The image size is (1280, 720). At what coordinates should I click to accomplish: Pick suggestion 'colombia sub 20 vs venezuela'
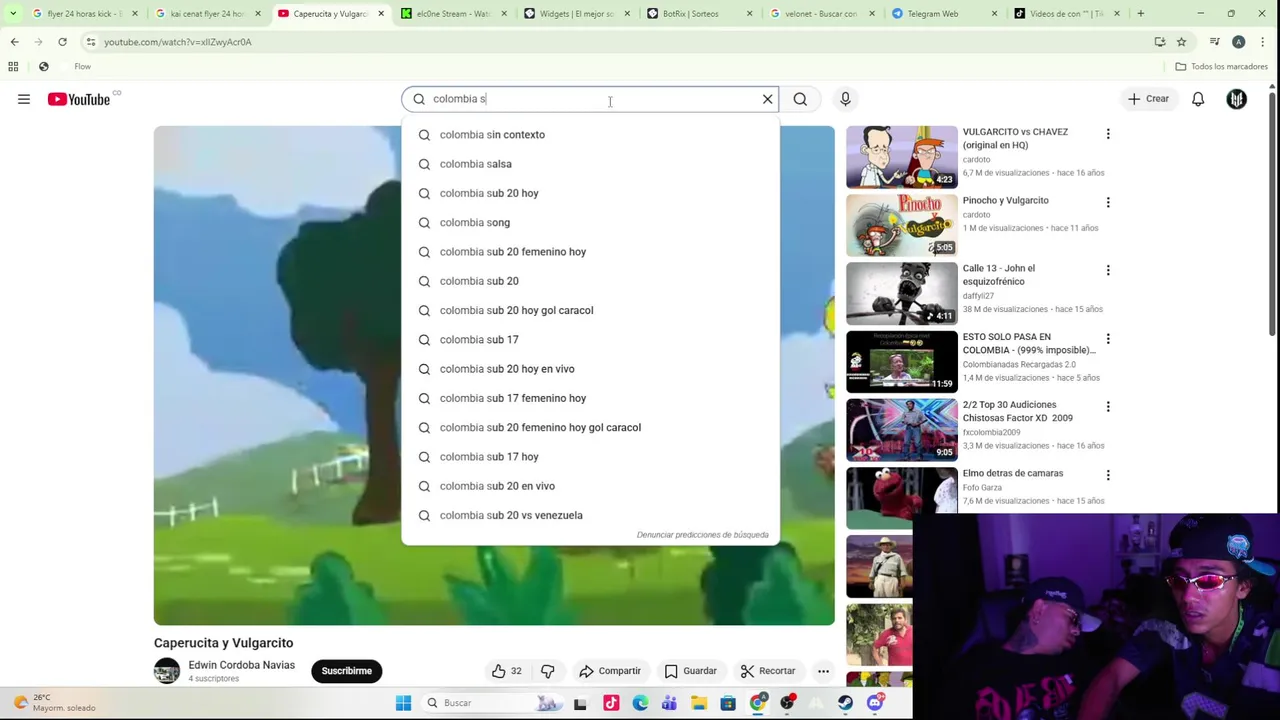590,515
